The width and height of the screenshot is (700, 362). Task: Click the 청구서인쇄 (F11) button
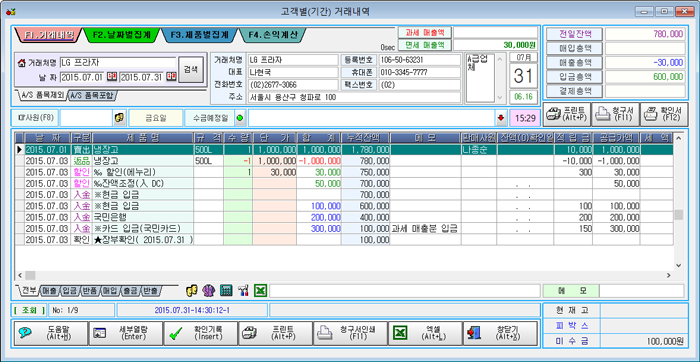tap(350, 333)
